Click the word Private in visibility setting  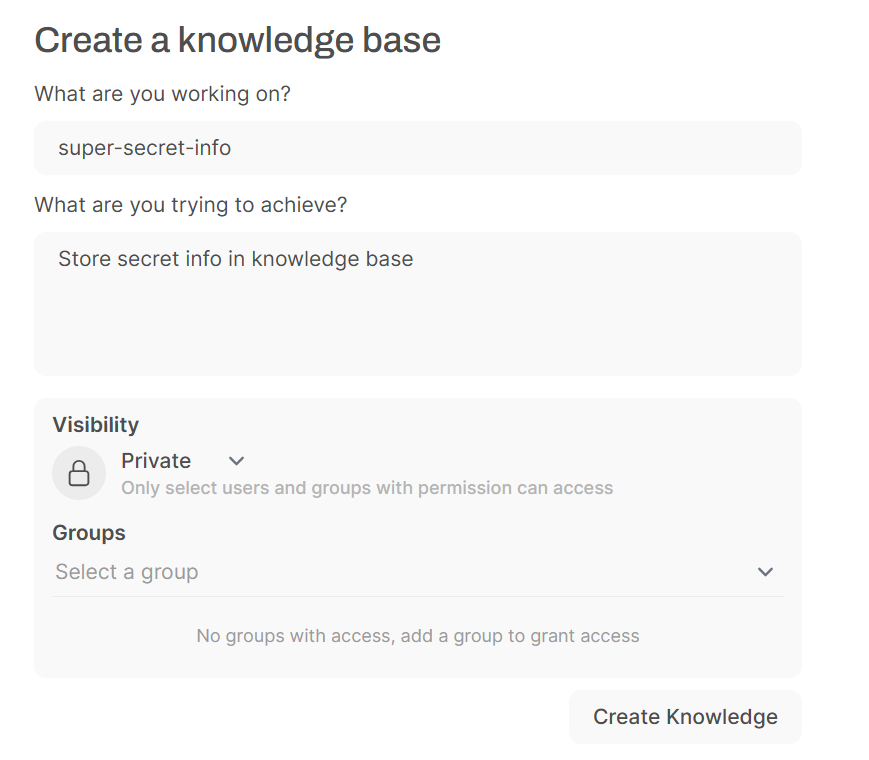point(156,461)
